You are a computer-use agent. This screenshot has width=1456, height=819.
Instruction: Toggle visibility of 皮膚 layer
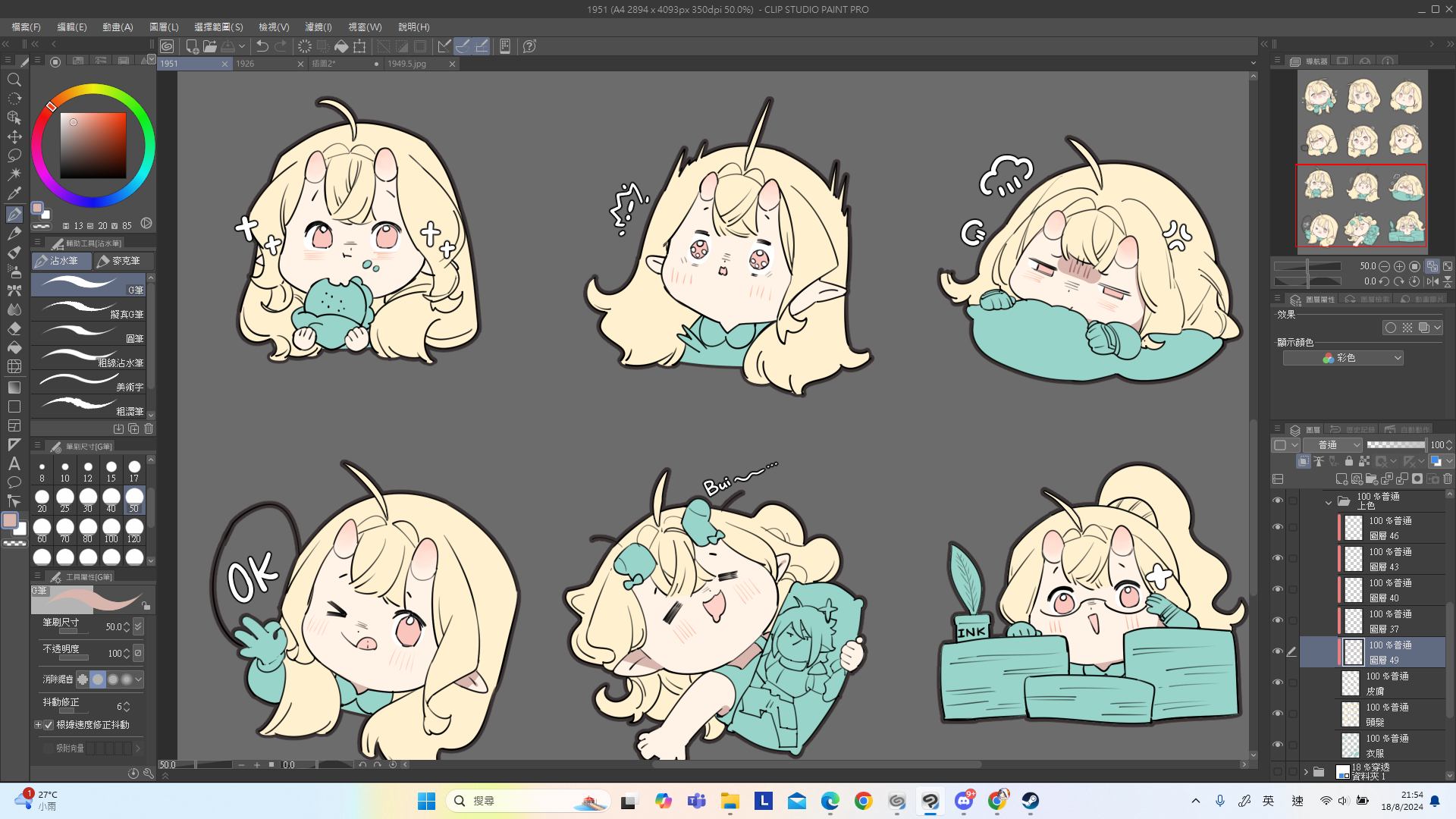[1278, 683]
